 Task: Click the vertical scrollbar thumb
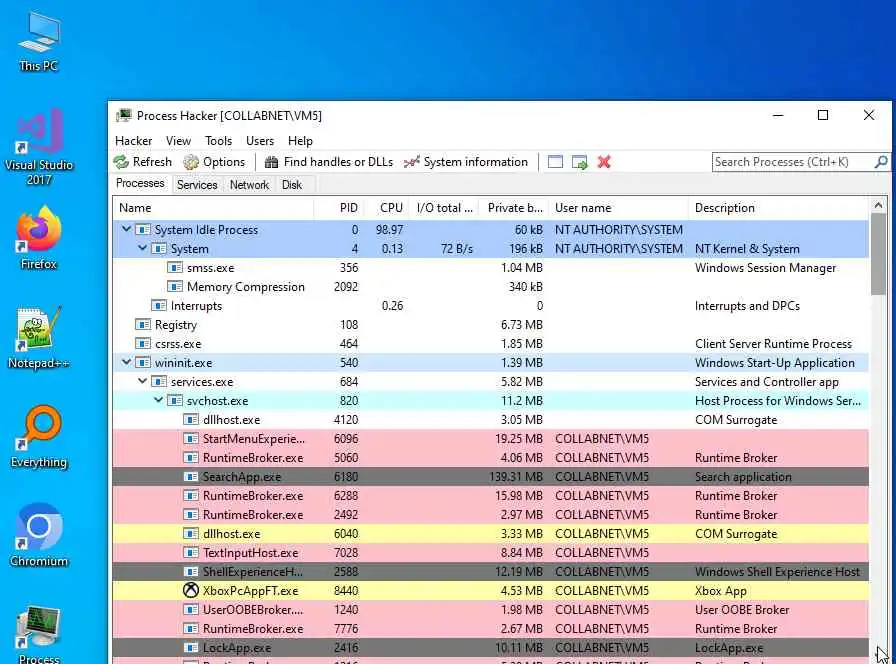878,254
